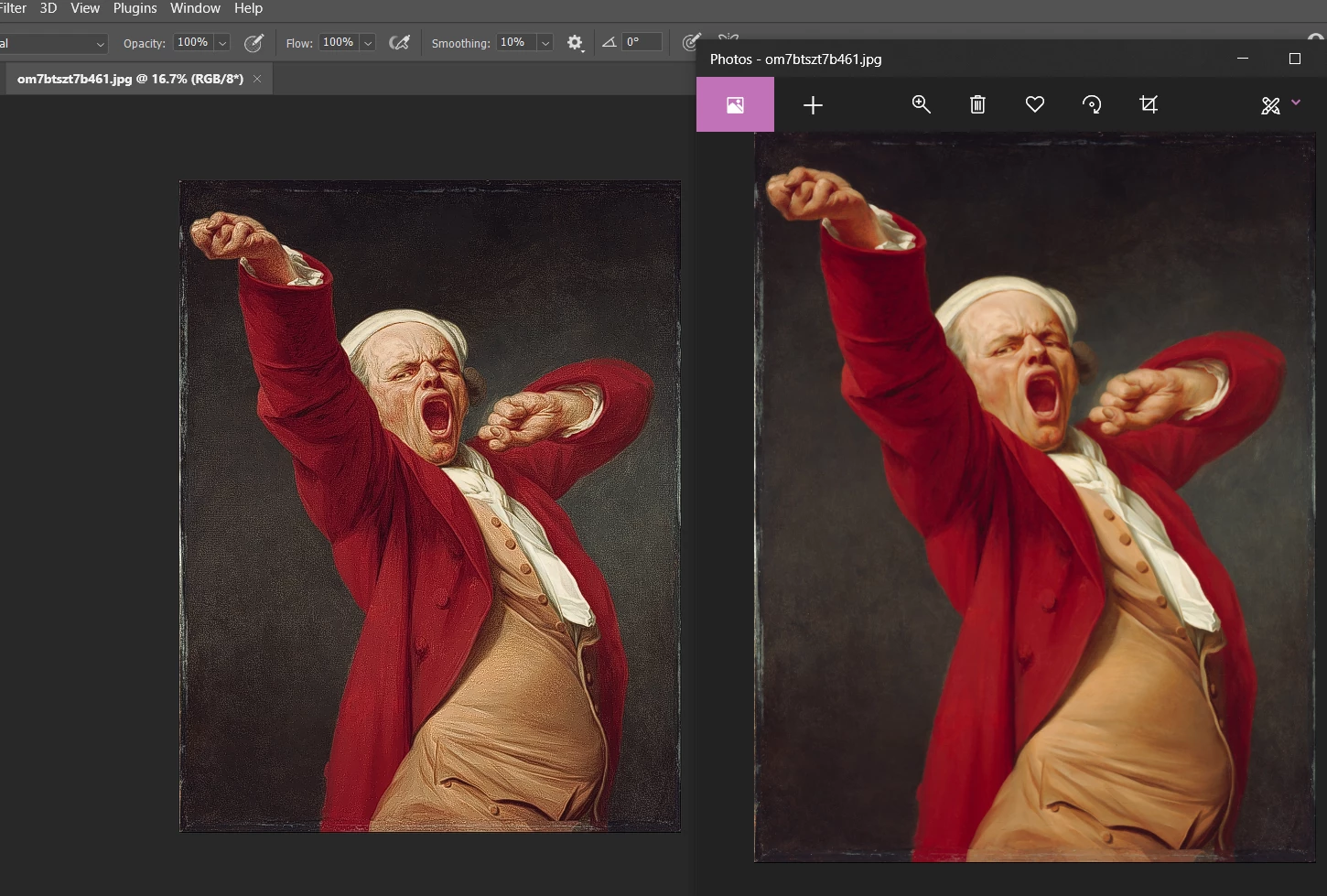
Task: Click the Crop icon in Photos
Action: point(1149,104)
